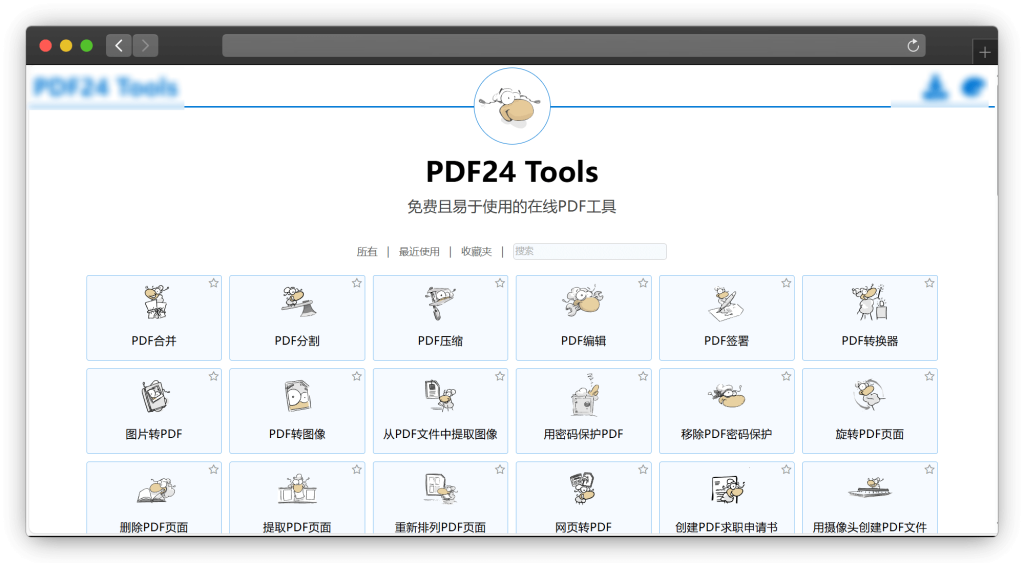Click the 免费且易于使用的在线PDF工具 subtitle

512,207
